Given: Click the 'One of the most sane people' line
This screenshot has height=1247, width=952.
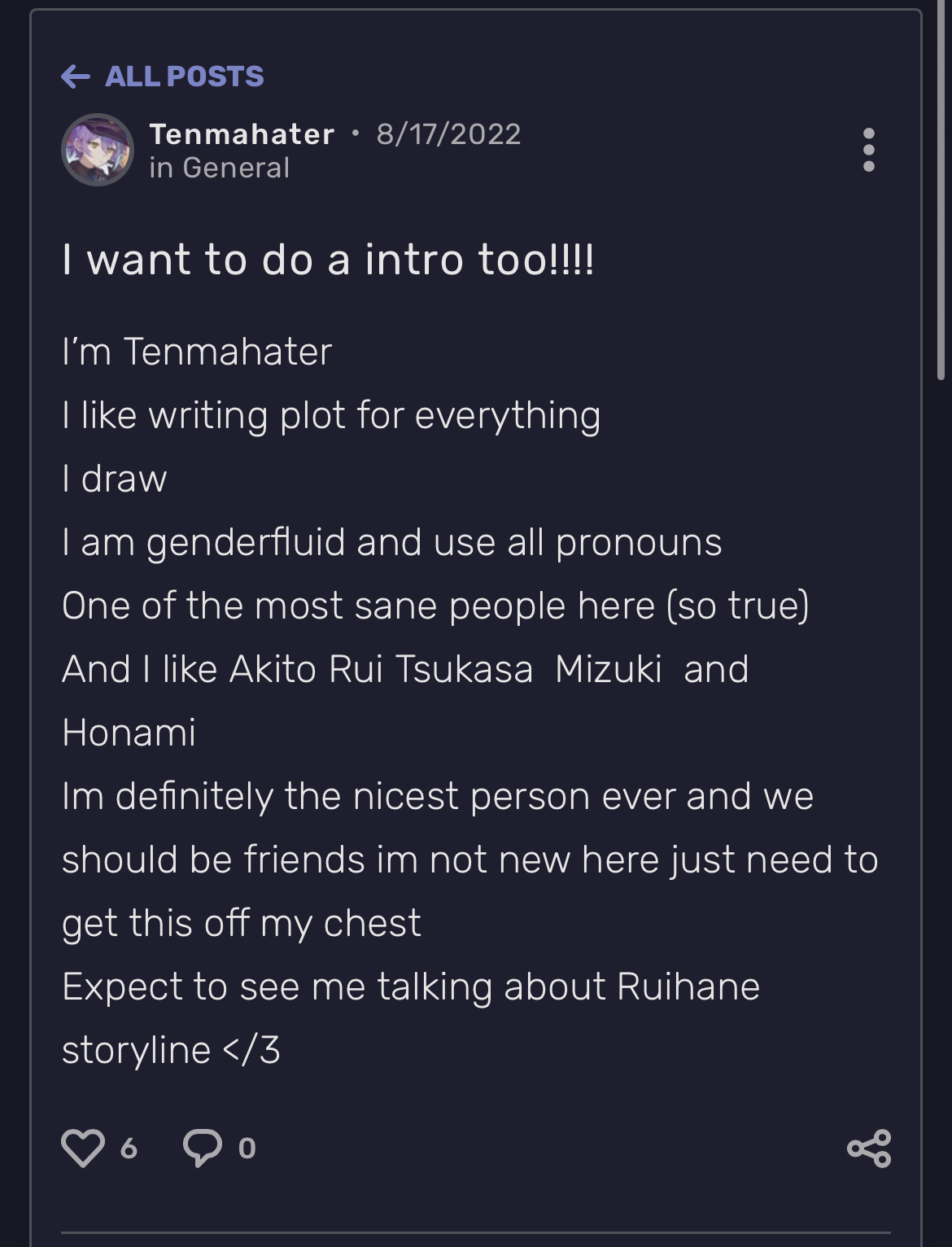Looking at the screenshot, I should [x=435, y=606].
